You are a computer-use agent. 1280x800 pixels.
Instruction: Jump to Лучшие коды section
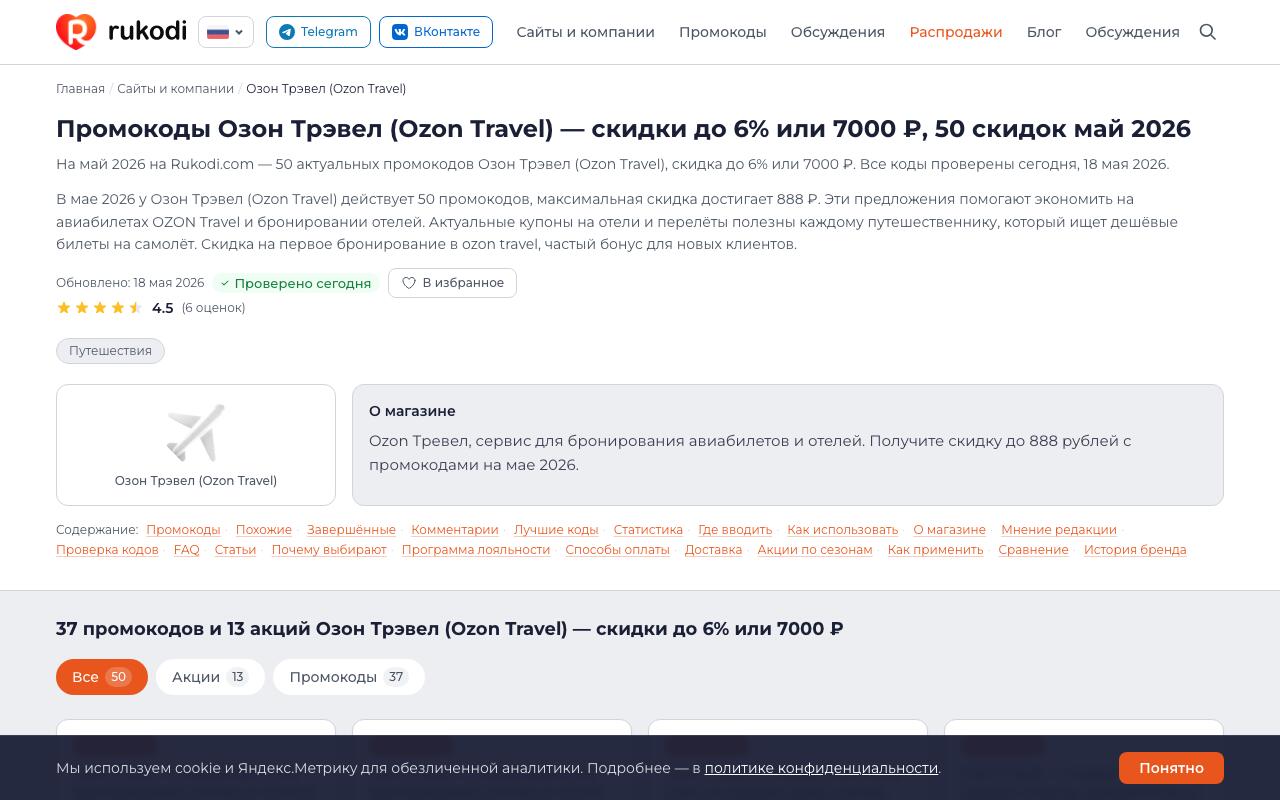click(x=556, y=530)
